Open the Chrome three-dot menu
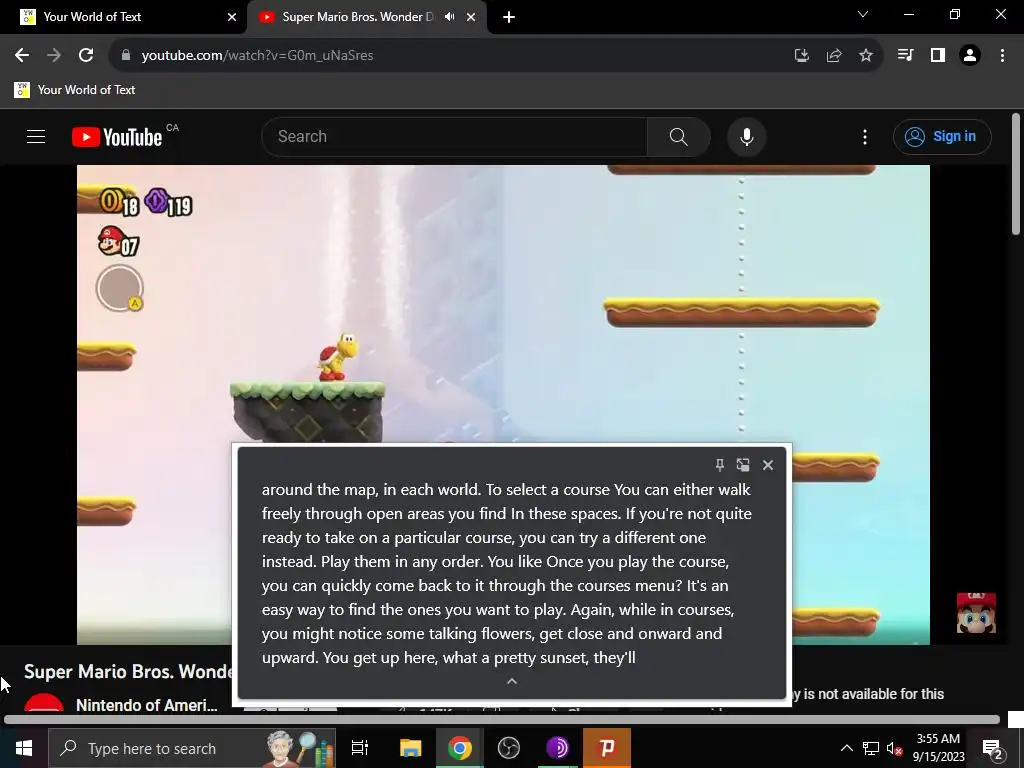1024x768 pixels. coord(1002,56)
